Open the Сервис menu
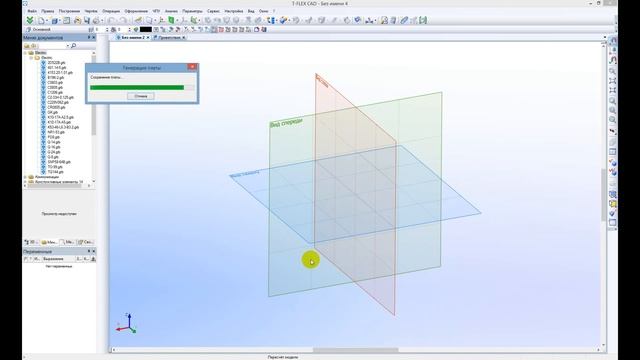This screenshot has width=640, height=360. (213, 11)
